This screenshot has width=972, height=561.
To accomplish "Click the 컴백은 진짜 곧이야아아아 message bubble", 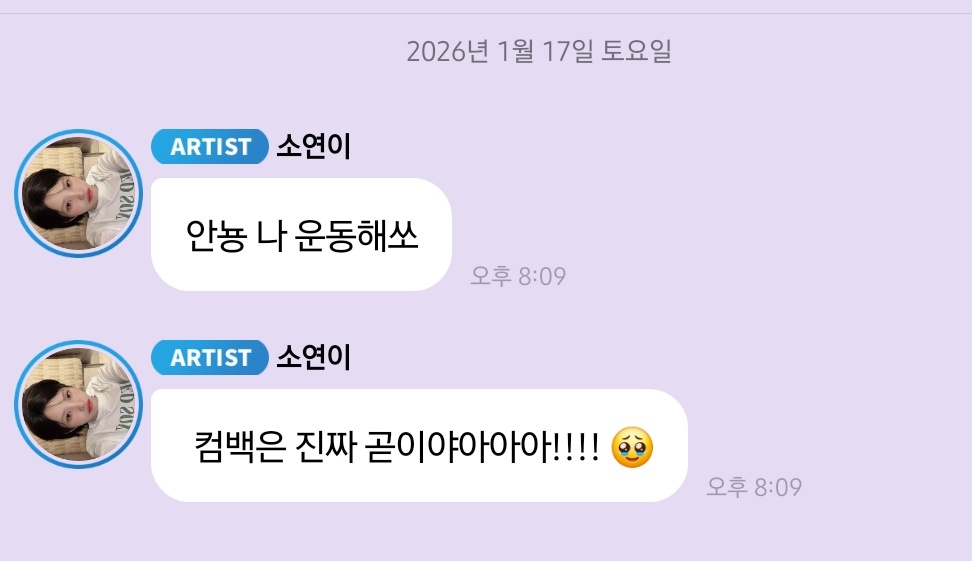I will [x=419, y=445].
